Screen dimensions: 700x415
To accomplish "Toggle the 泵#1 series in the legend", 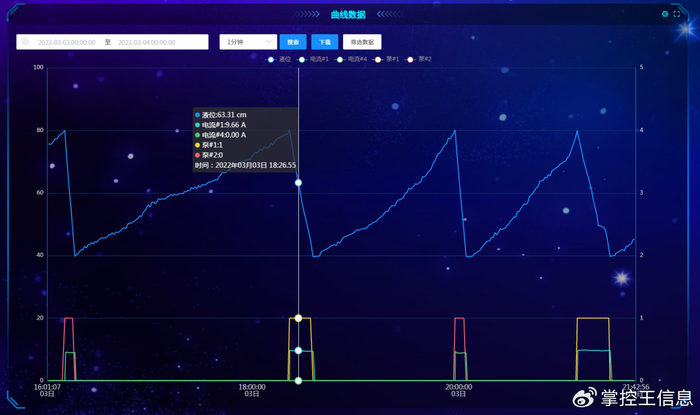I will (387, 59).
